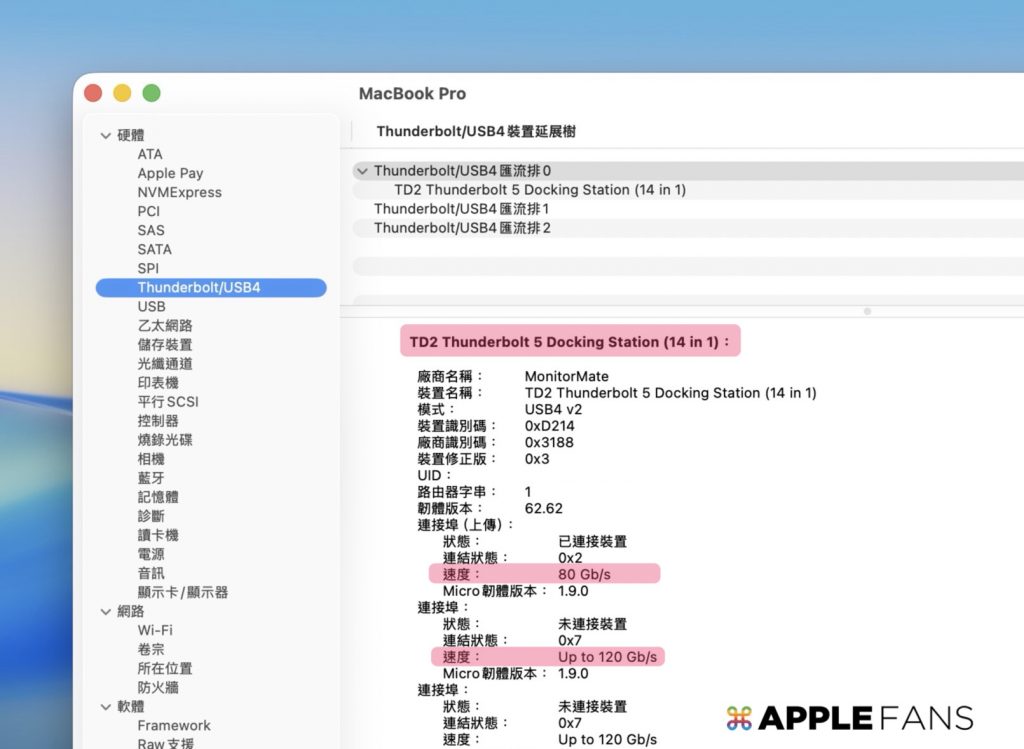1024x749 pixels.
Task: Select TD2 Thunderbolt 5 Docking Station row
Action: tap(539, 190)
